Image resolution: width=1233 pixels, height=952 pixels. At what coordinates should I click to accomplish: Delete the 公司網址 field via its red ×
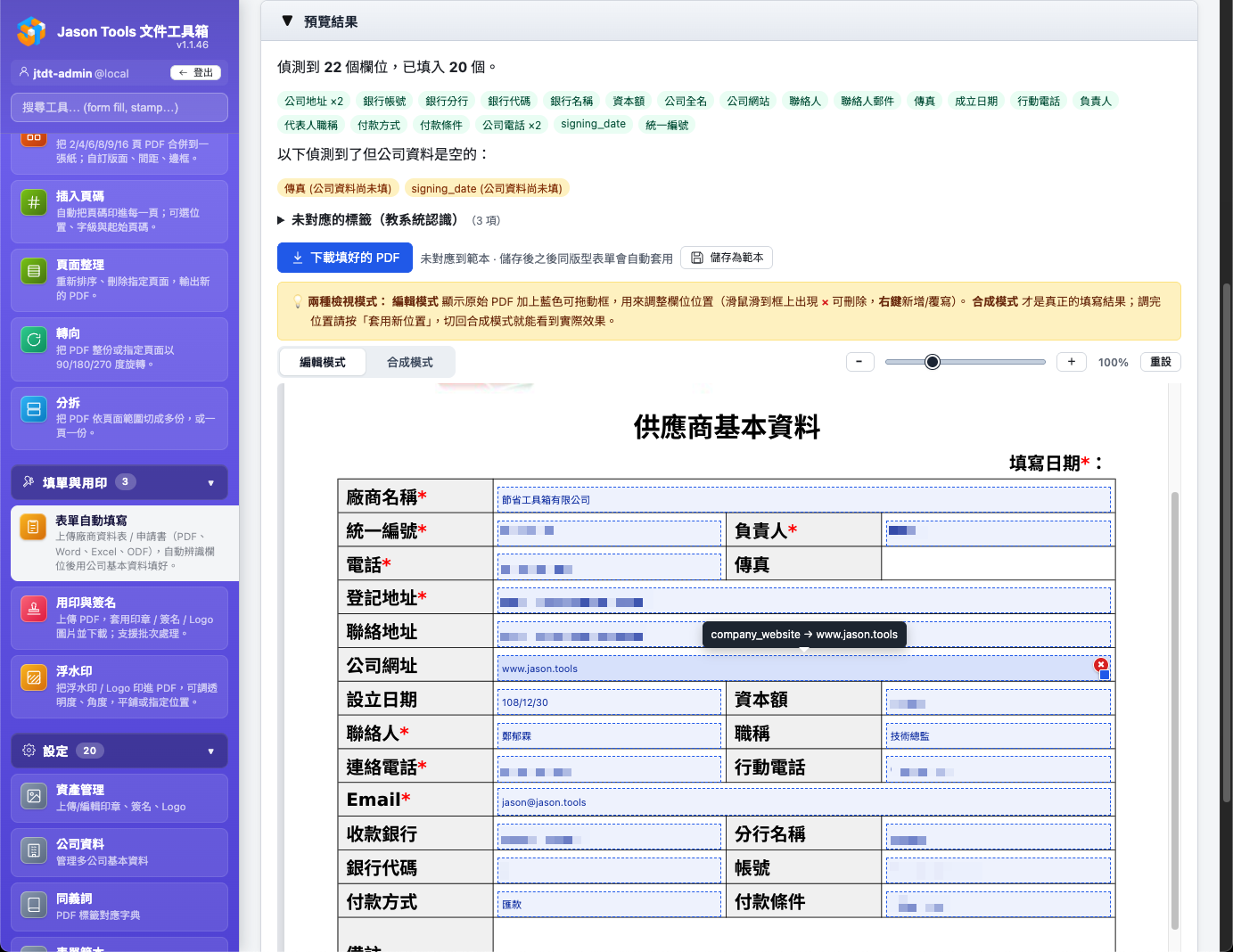(x=1100, y=665)
